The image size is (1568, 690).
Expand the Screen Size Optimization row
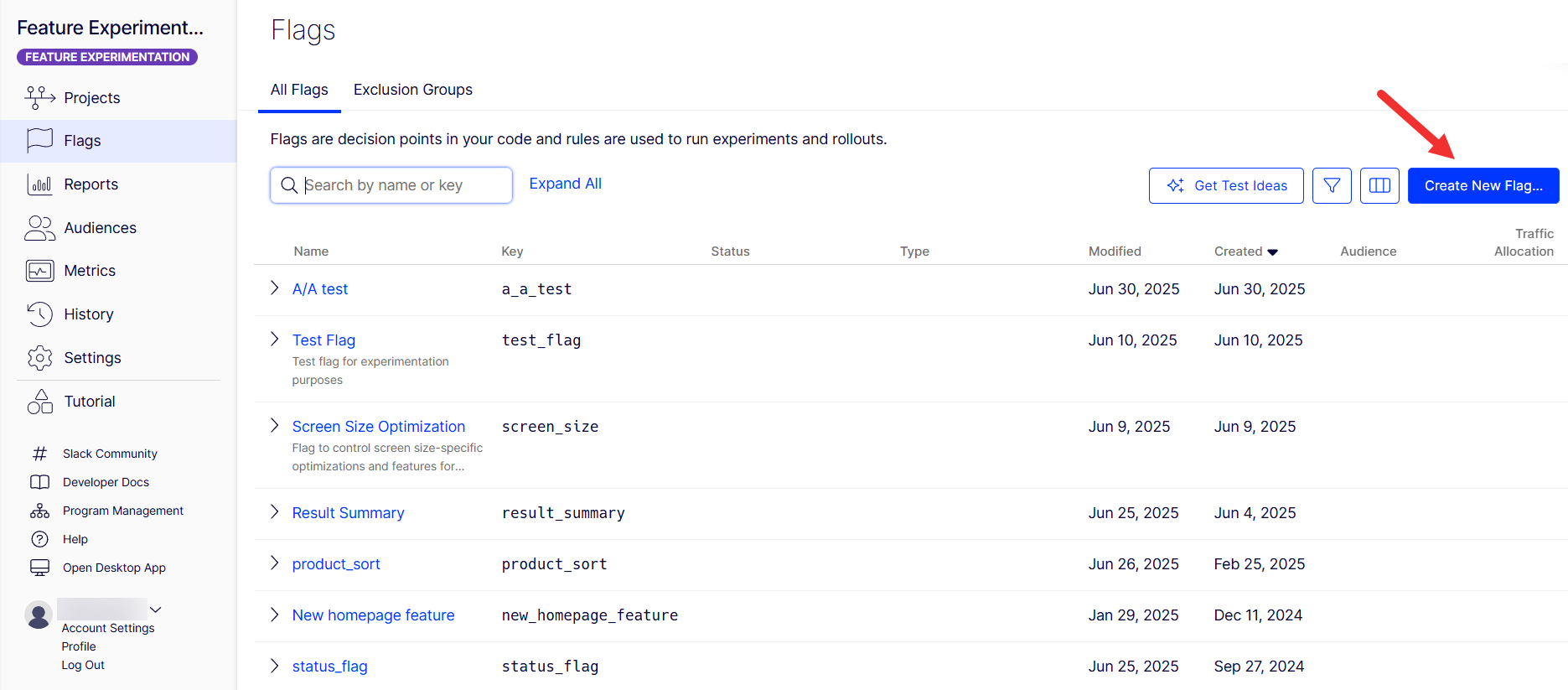[x=274, y=426]
